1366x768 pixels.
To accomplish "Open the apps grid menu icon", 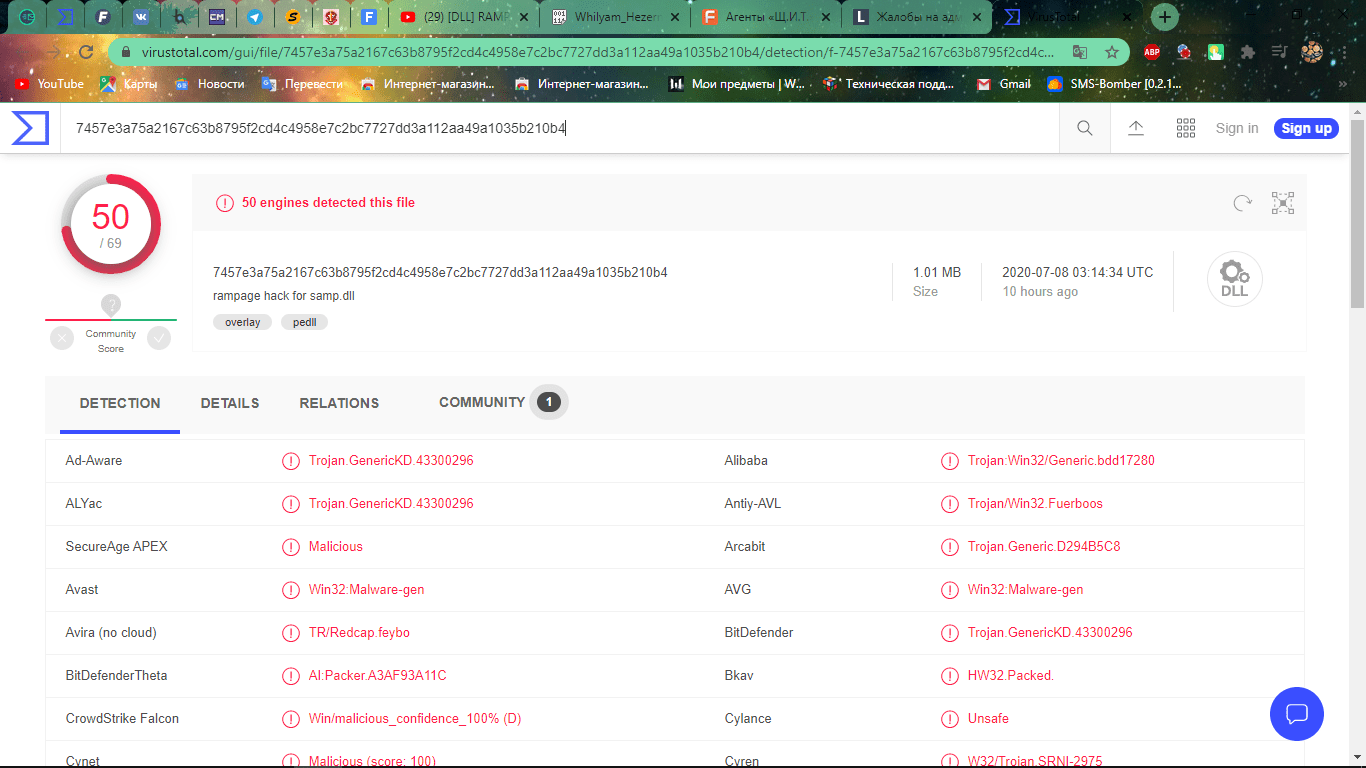I will click(x=1186, y=128).
